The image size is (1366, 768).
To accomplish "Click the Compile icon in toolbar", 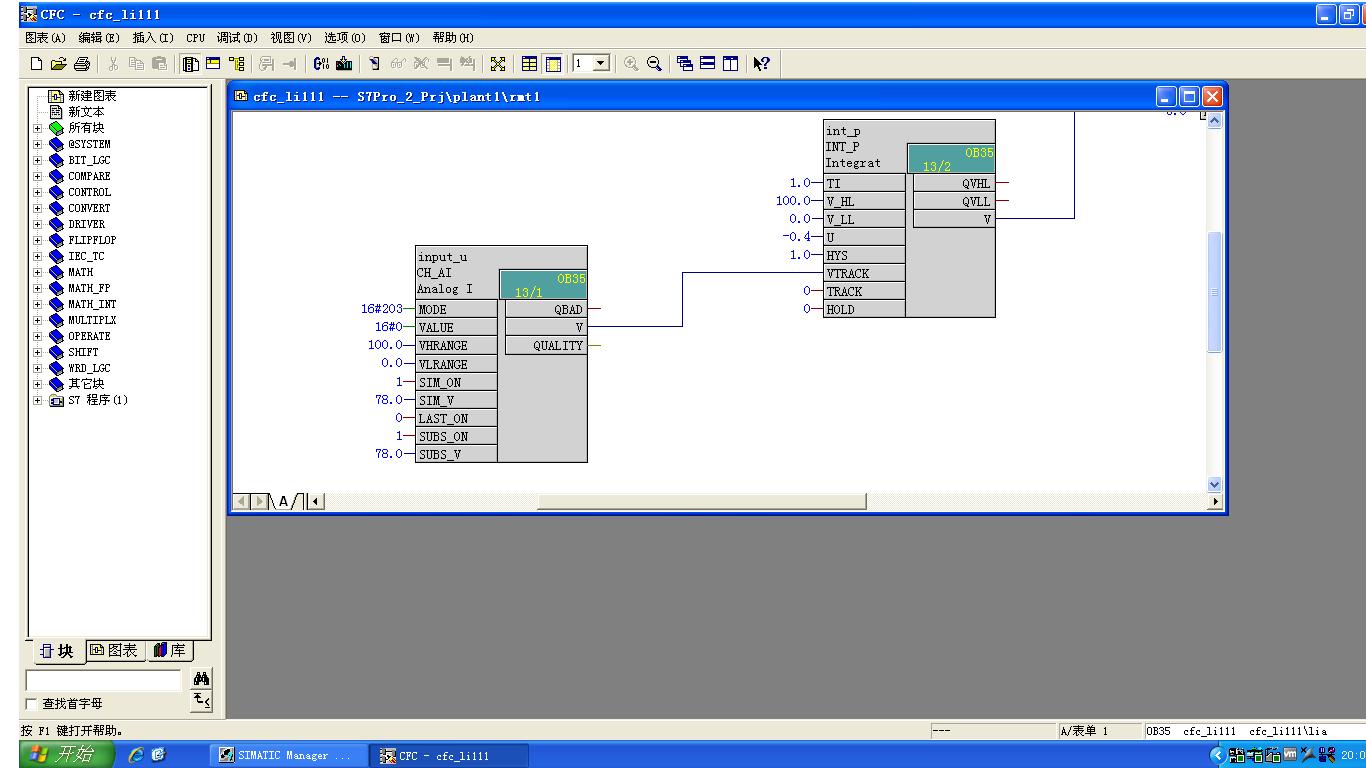I will [321, 64].
